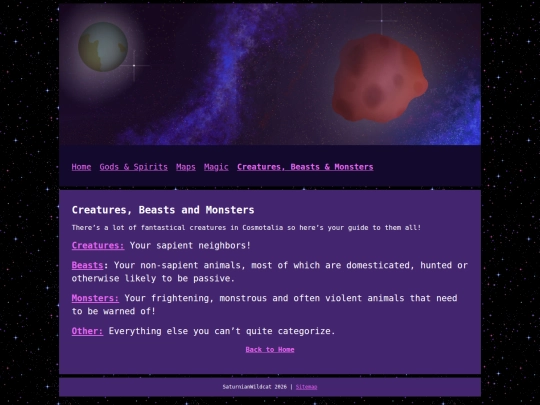Click the 'There's a lot of fantastical creatures' sentence

[246, 228]
